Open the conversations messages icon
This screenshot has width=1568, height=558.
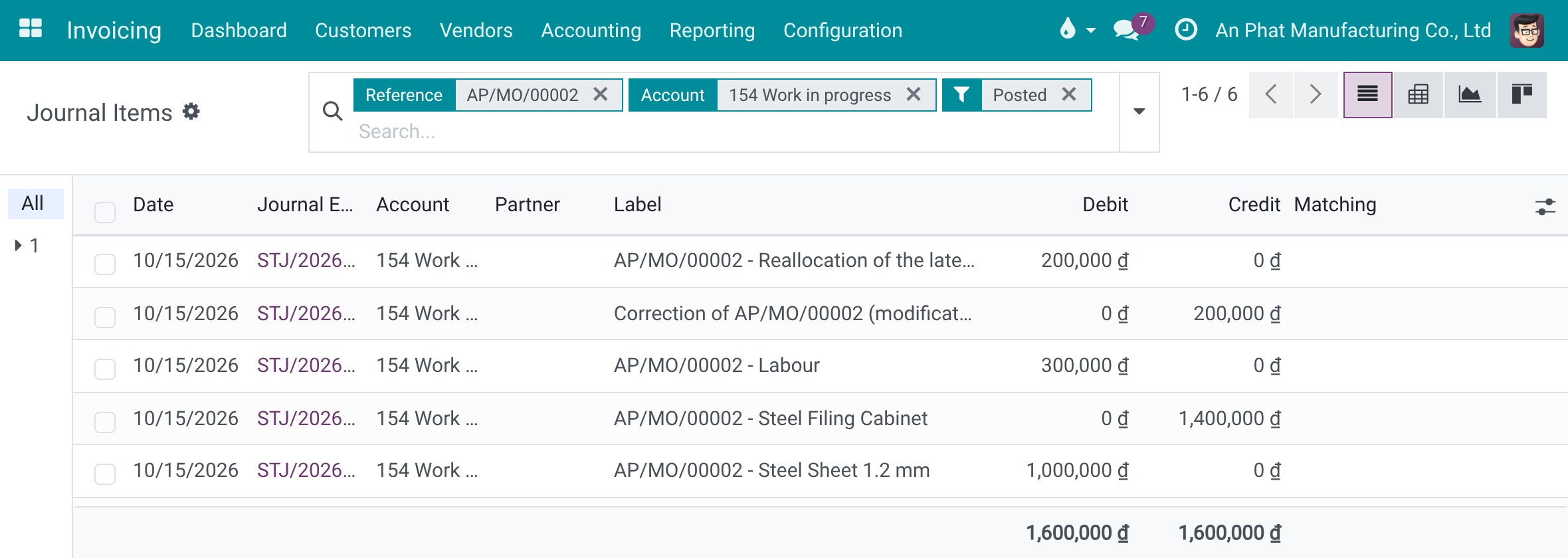(1127, 30)
